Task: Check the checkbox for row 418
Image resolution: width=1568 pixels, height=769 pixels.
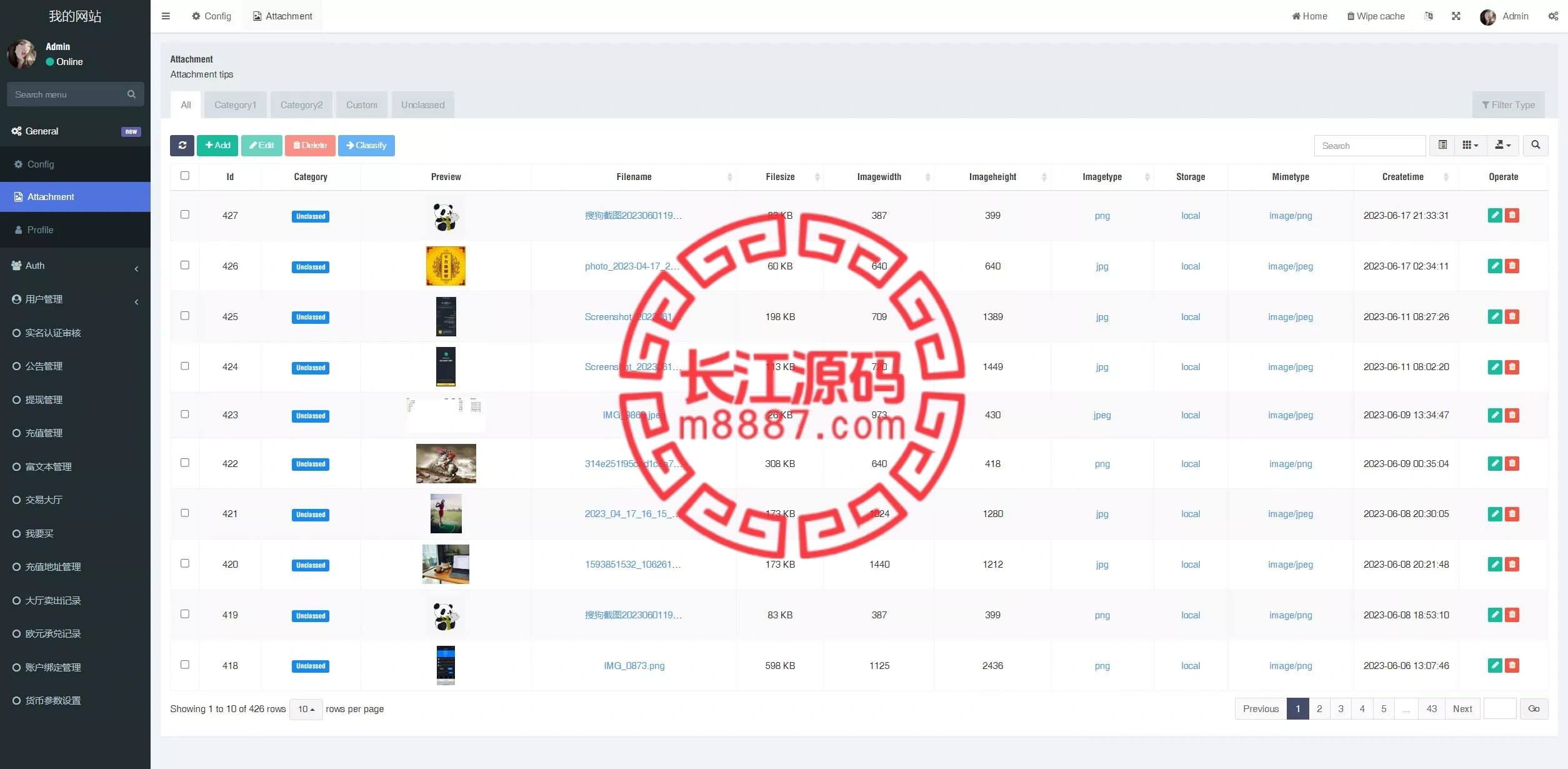Action: [185, 665]
